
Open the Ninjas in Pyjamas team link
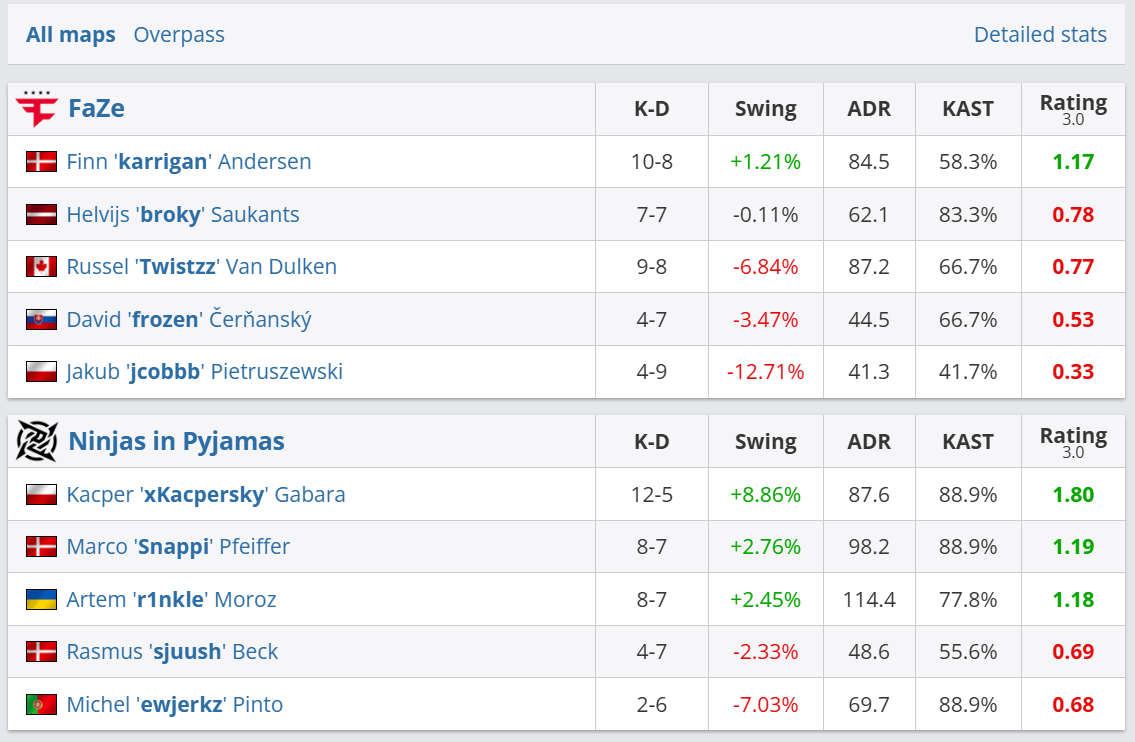click(176, 441)
